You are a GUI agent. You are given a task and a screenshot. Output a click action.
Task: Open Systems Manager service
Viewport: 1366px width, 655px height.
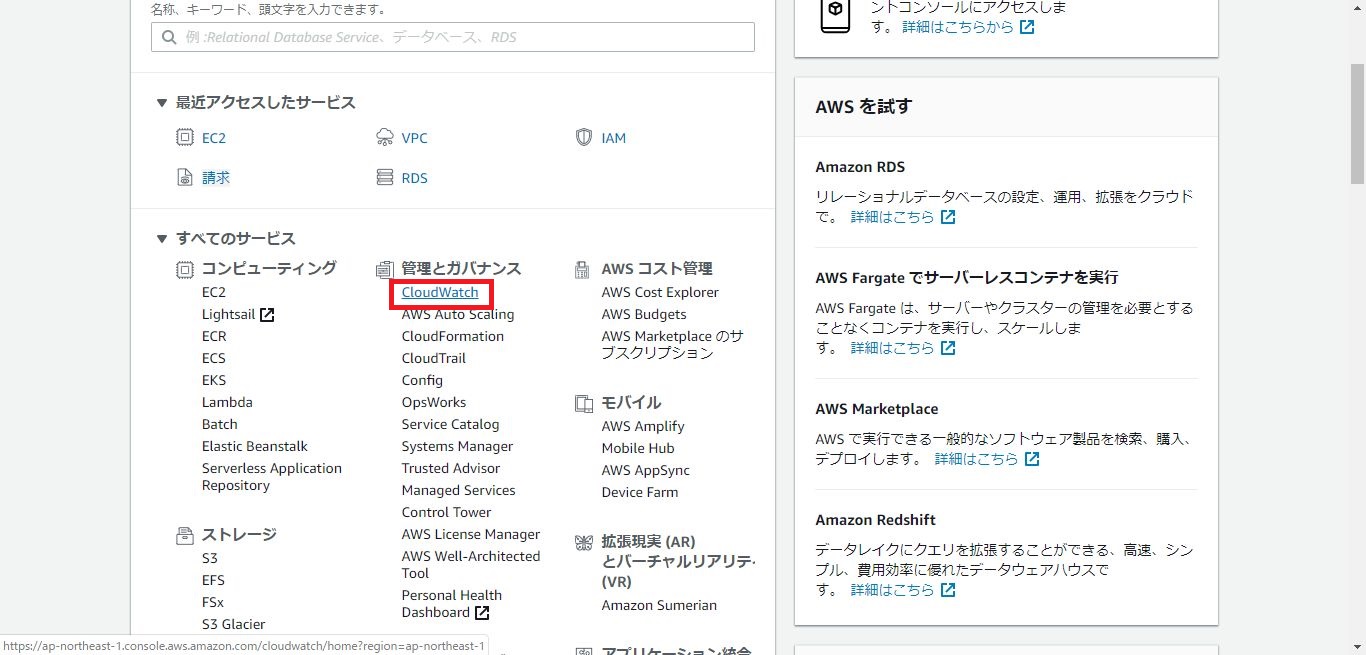pyautogui.click(x=457, y=446)
